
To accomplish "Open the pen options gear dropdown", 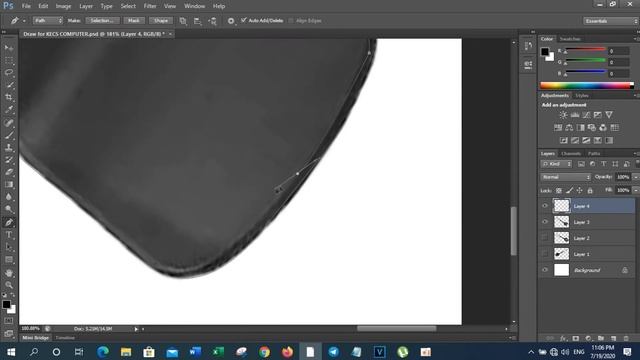I will [231, 21].
